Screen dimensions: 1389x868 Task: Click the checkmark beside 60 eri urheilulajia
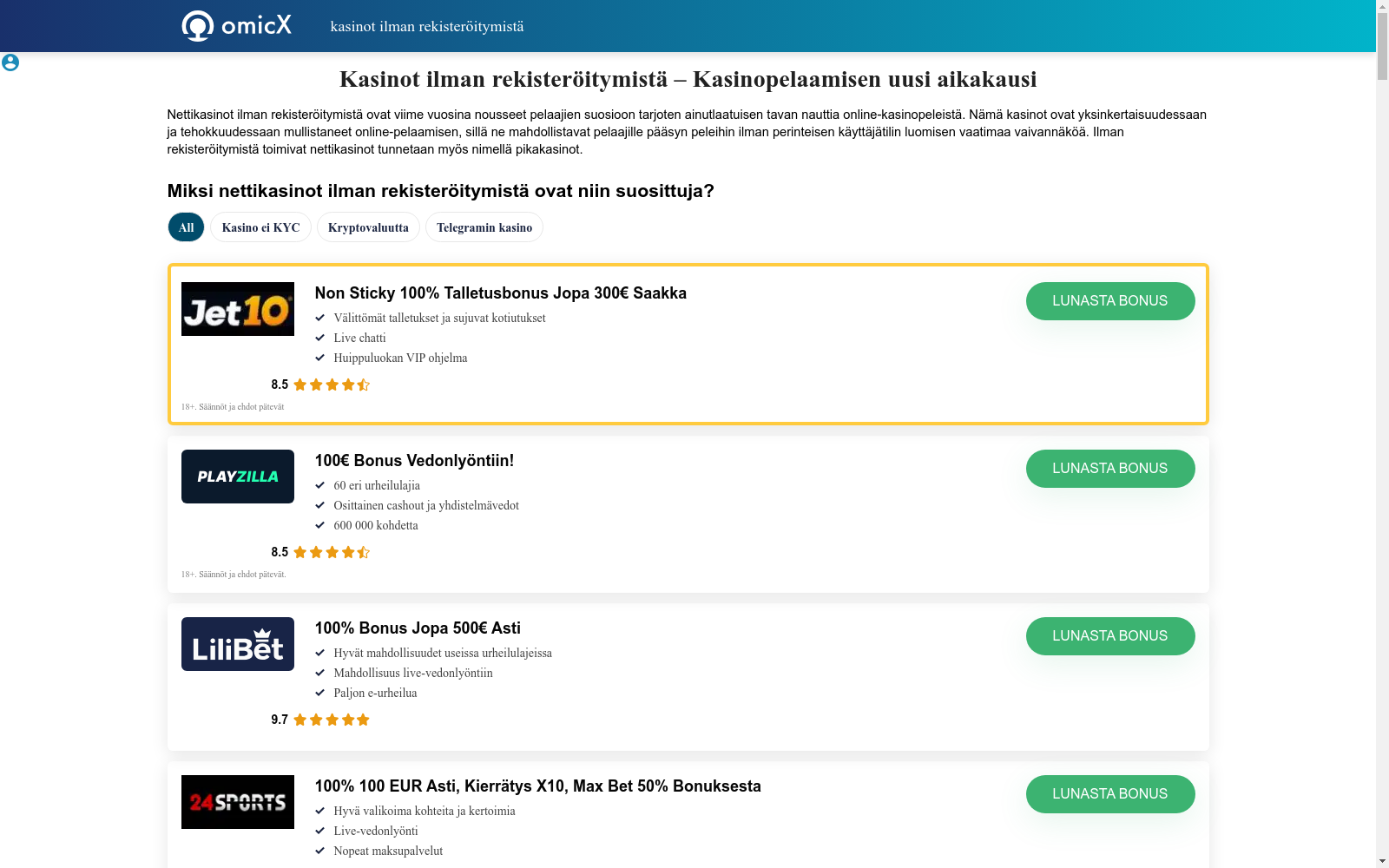(319, 485)
